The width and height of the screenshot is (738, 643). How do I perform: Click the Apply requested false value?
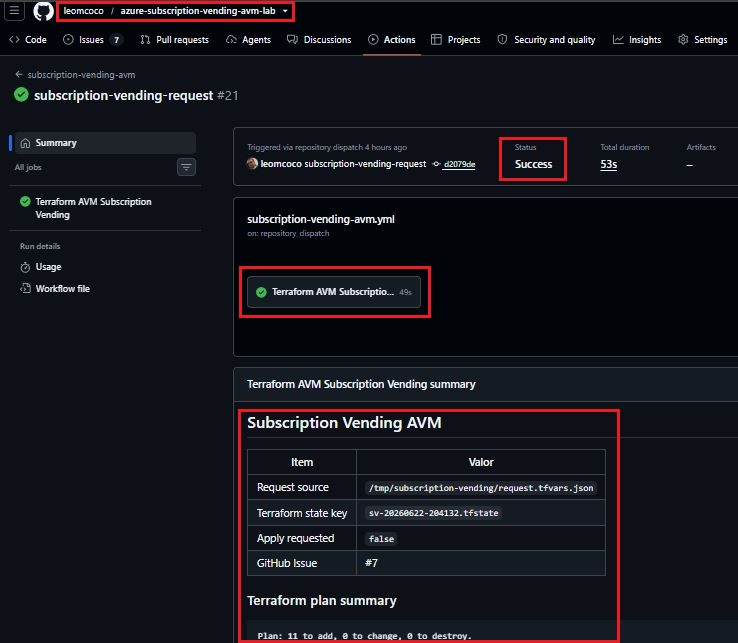[381, 539]
